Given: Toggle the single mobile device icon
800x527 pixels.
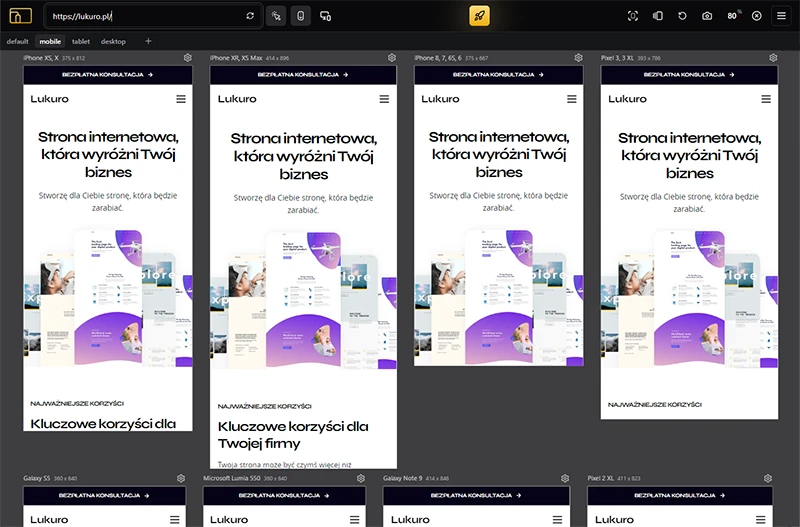Looking at the screenshot, I should pyautogui.click(x=300, y=16).
